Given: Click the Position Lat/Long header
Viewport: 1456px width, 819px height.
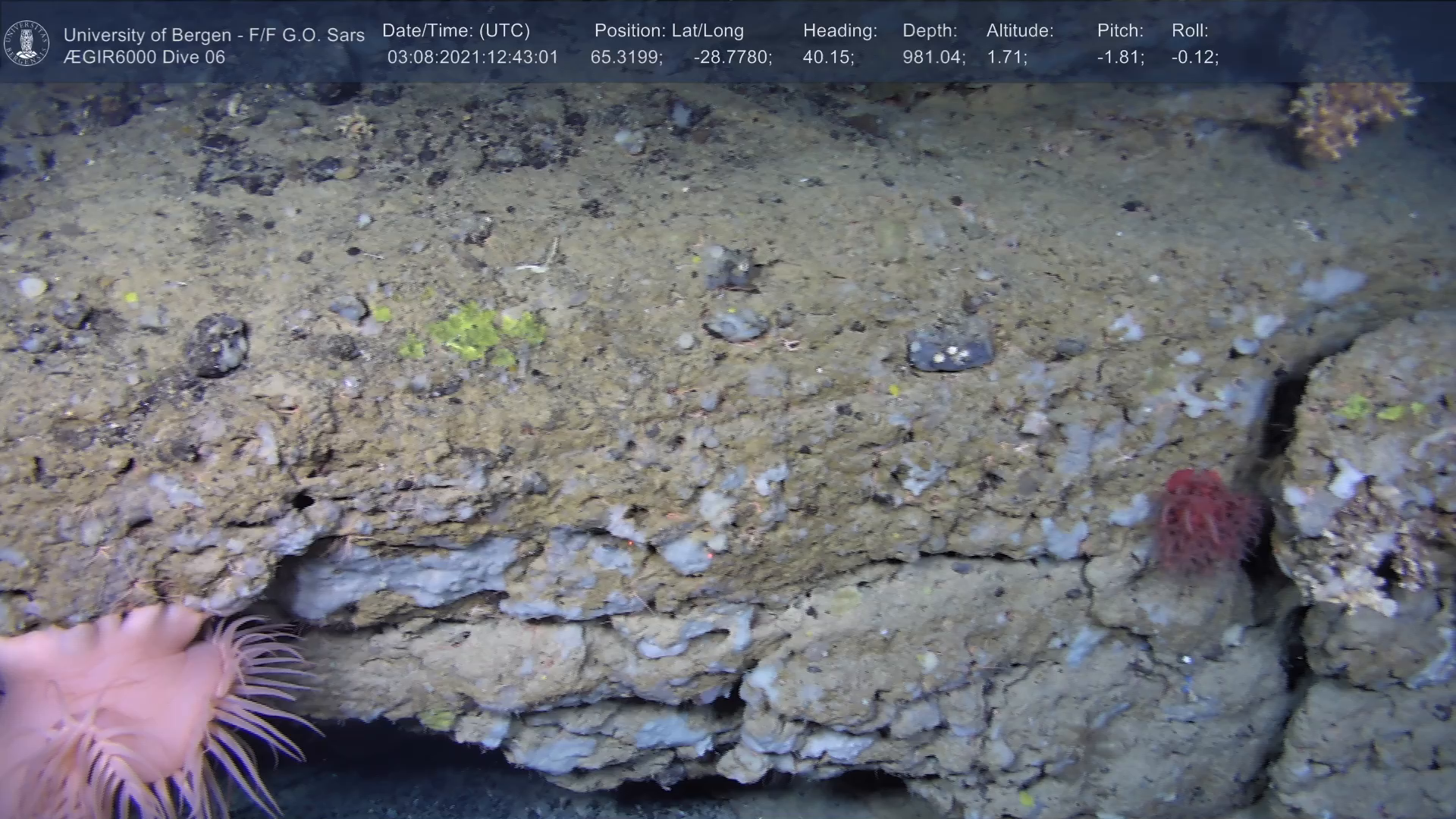Looking at the screenshot, I should [669, 31].
